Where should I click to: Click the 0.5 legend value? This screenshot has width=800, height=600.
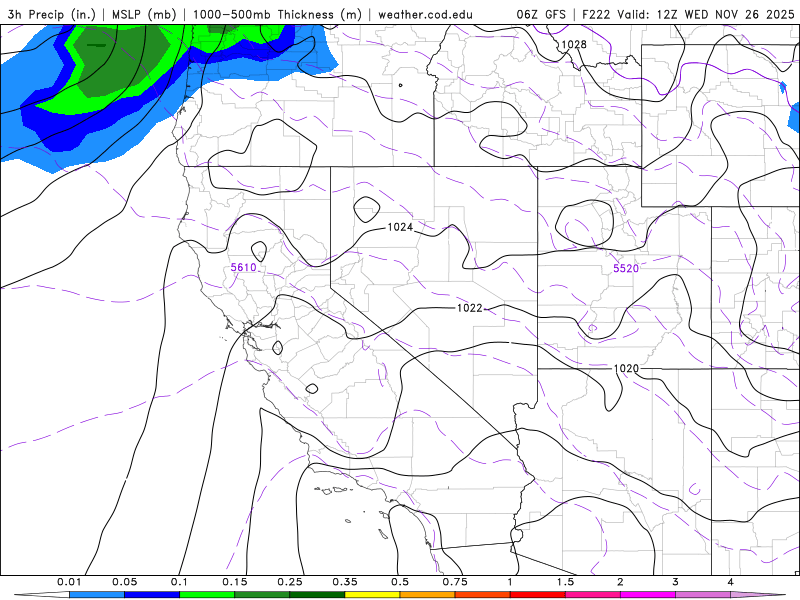(x=400, y=582)
